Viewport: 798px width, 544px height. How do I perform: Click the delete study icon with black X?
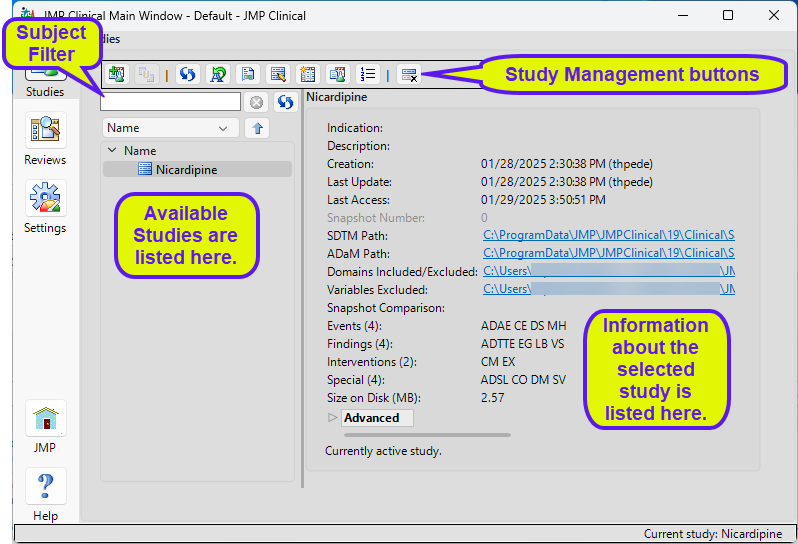(x=408, y=74)
